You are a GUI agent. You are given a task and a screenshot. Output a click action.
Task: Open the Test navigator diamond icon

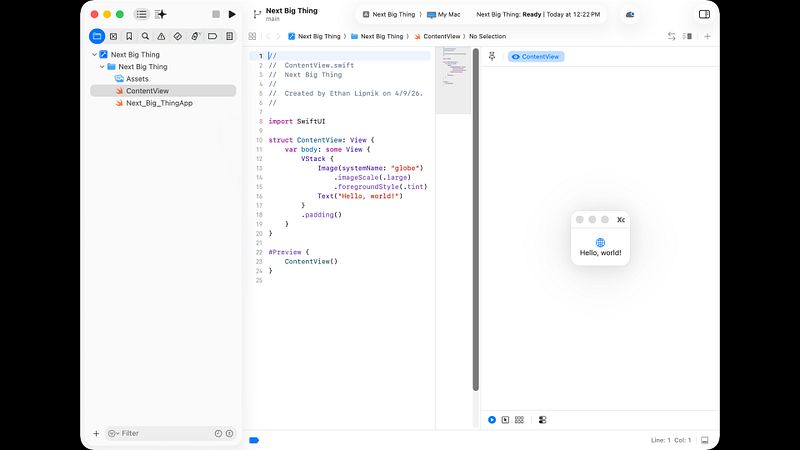[178, 36]
